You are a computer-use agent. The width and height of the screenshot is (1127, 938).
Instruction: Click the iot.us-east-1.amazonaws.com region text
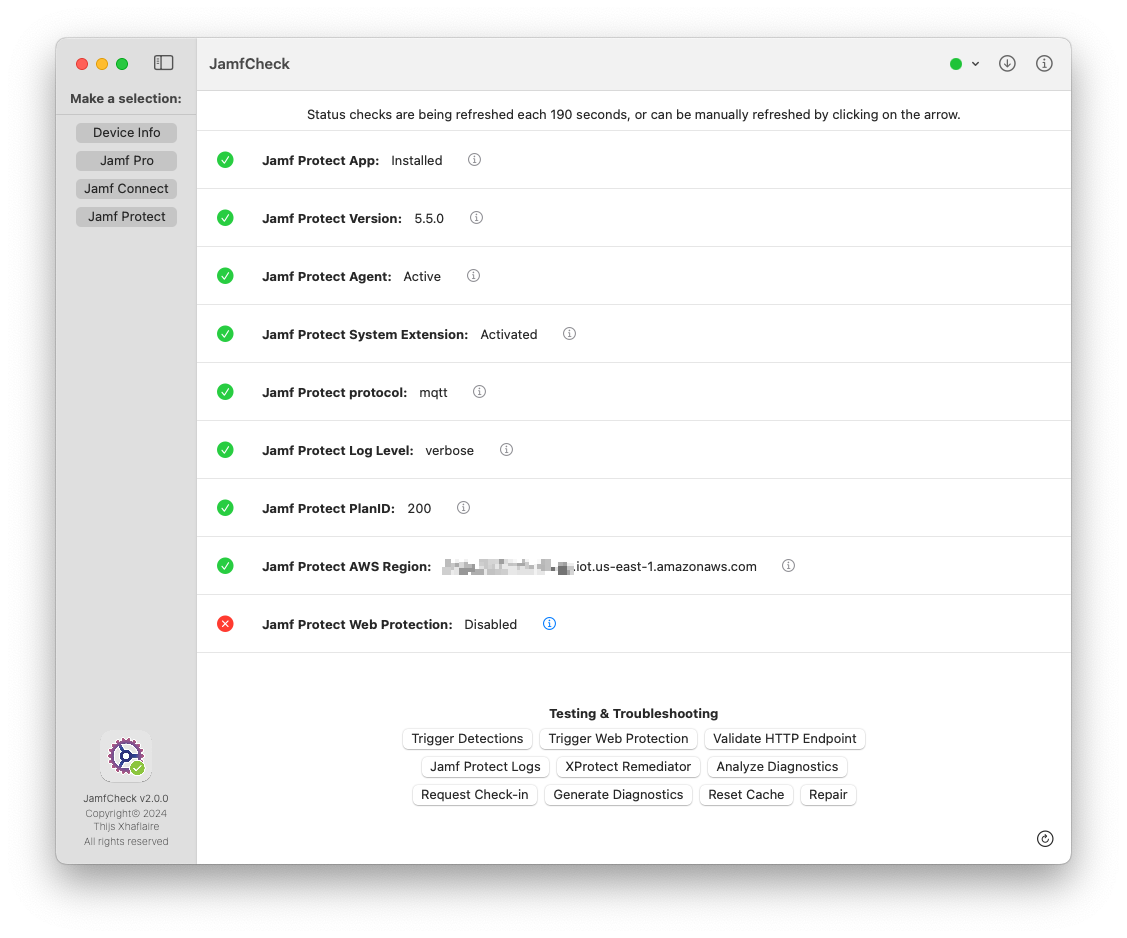[666, 566]
